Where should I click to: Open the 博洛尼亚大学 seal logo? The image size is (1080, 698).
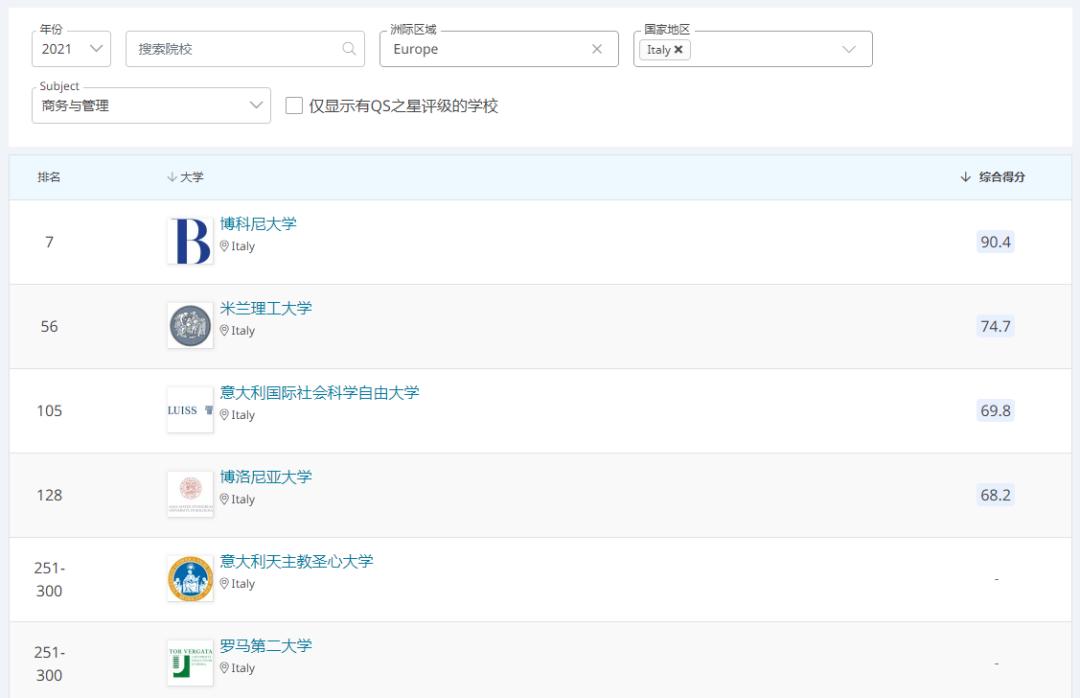pos(191,494)
